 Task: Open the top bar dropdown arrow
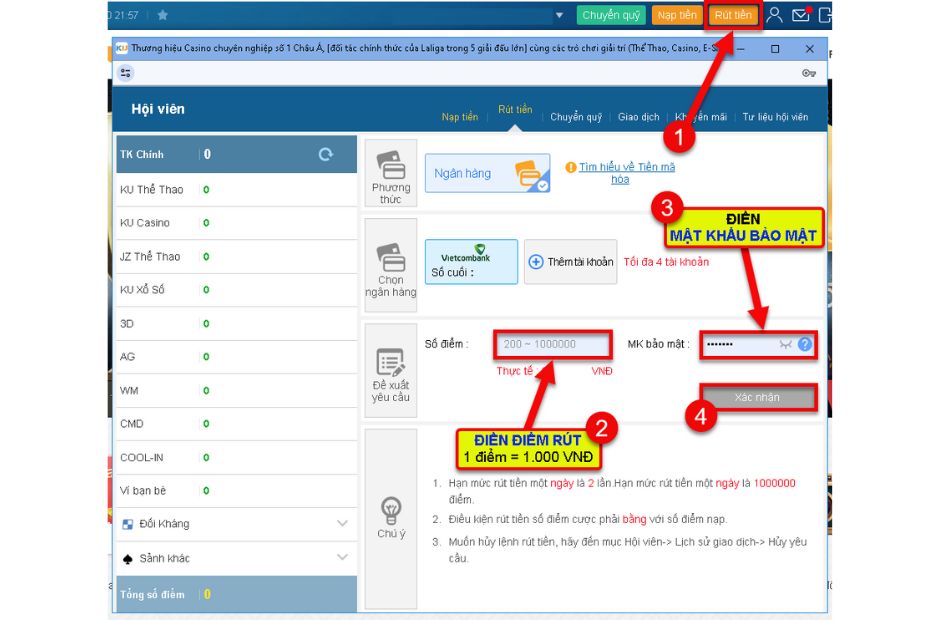[559, 15]
